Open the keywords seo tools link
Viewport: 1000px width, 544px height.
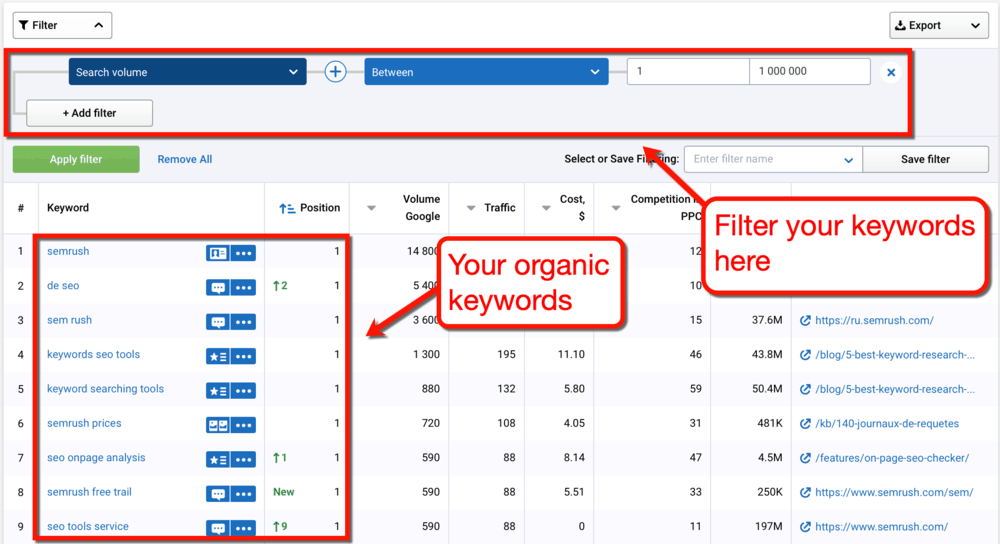(93, 355)
